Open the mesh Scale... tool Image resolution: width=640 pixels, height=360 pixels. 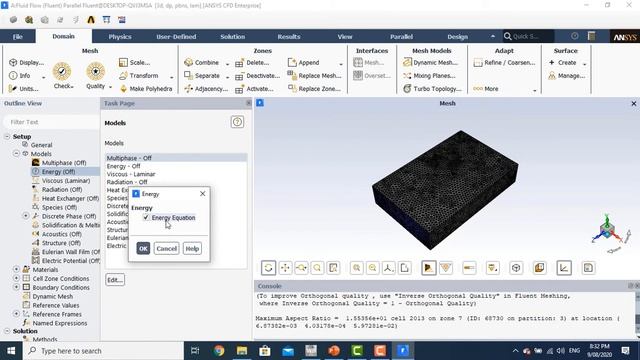[x=134, y=62]
